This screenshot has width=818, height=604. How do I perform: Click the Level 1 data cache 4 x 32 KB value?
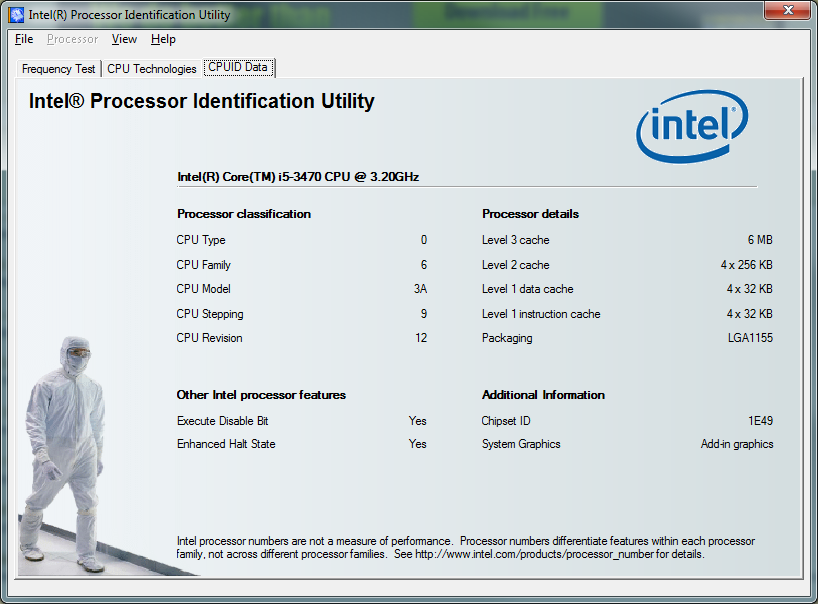(750, 289)
